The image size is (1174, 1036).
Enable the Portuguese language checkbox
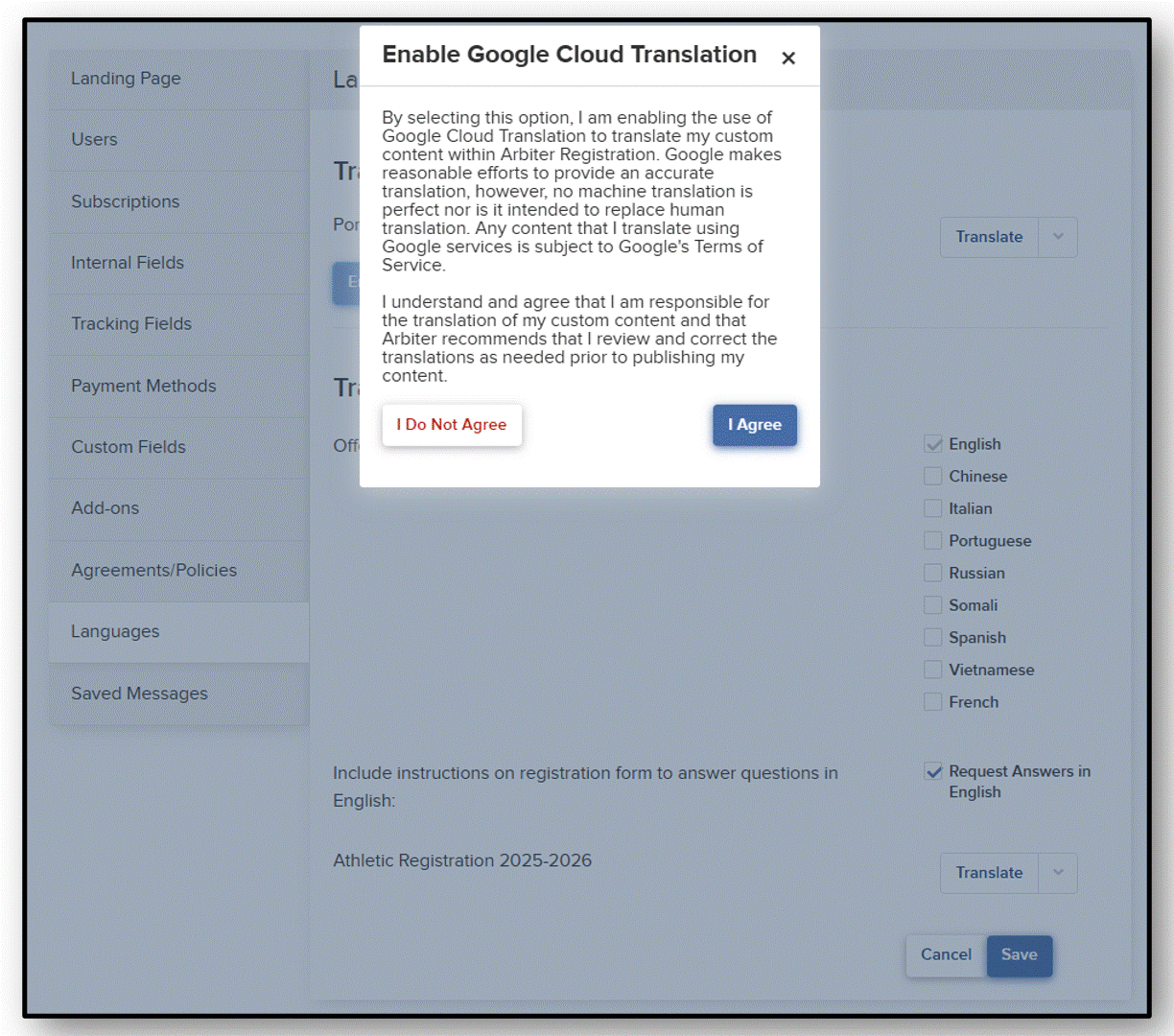tap(933, 541)
